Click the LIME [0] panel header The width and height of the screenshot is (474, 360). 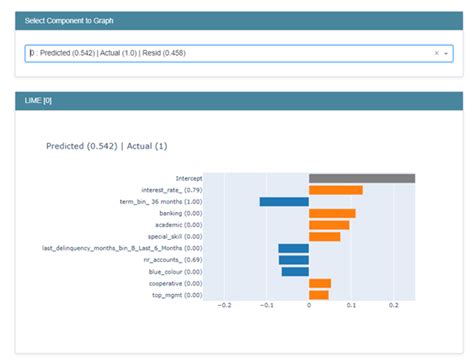coord(239,101)
